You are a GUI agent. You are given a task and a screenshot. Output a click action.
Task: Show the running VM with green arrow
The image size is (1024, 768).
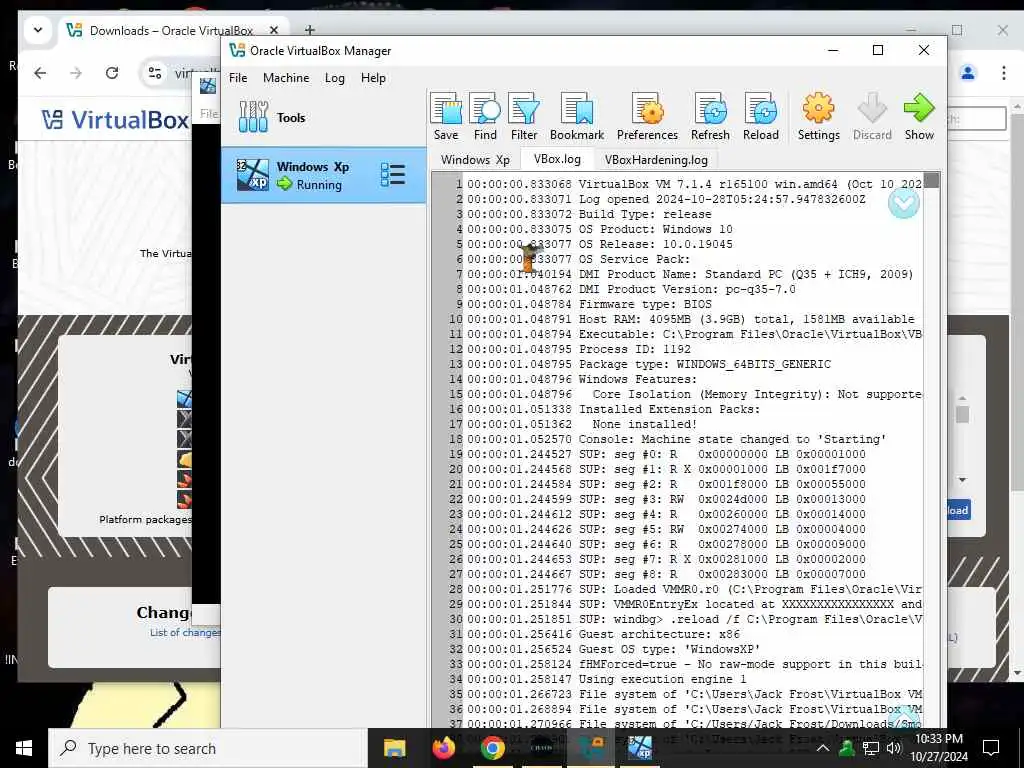(x=919, y=118)
